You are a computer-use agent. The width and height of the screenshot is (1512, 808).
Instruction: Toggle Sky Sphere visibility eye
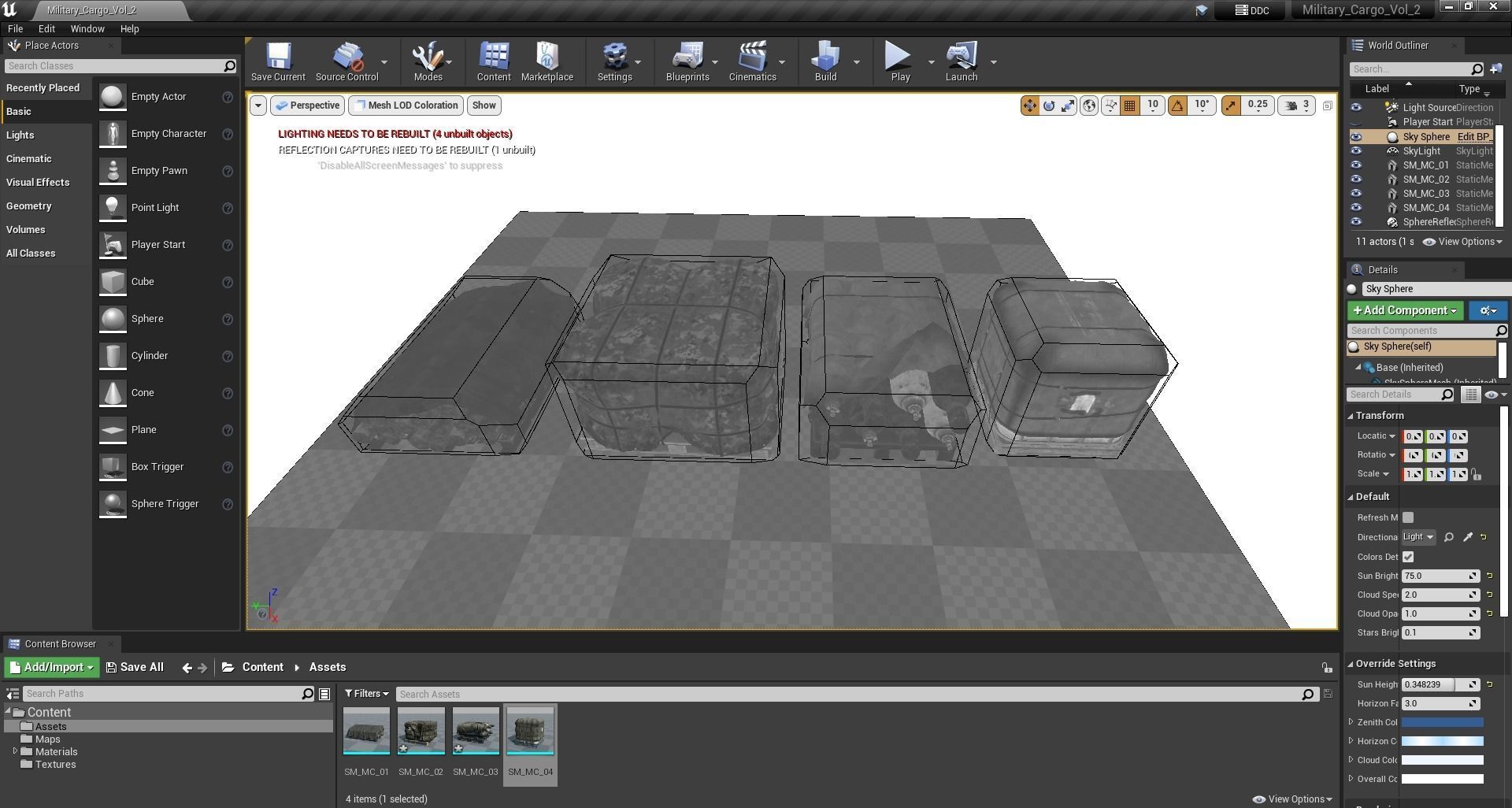tap(1355, 137)
